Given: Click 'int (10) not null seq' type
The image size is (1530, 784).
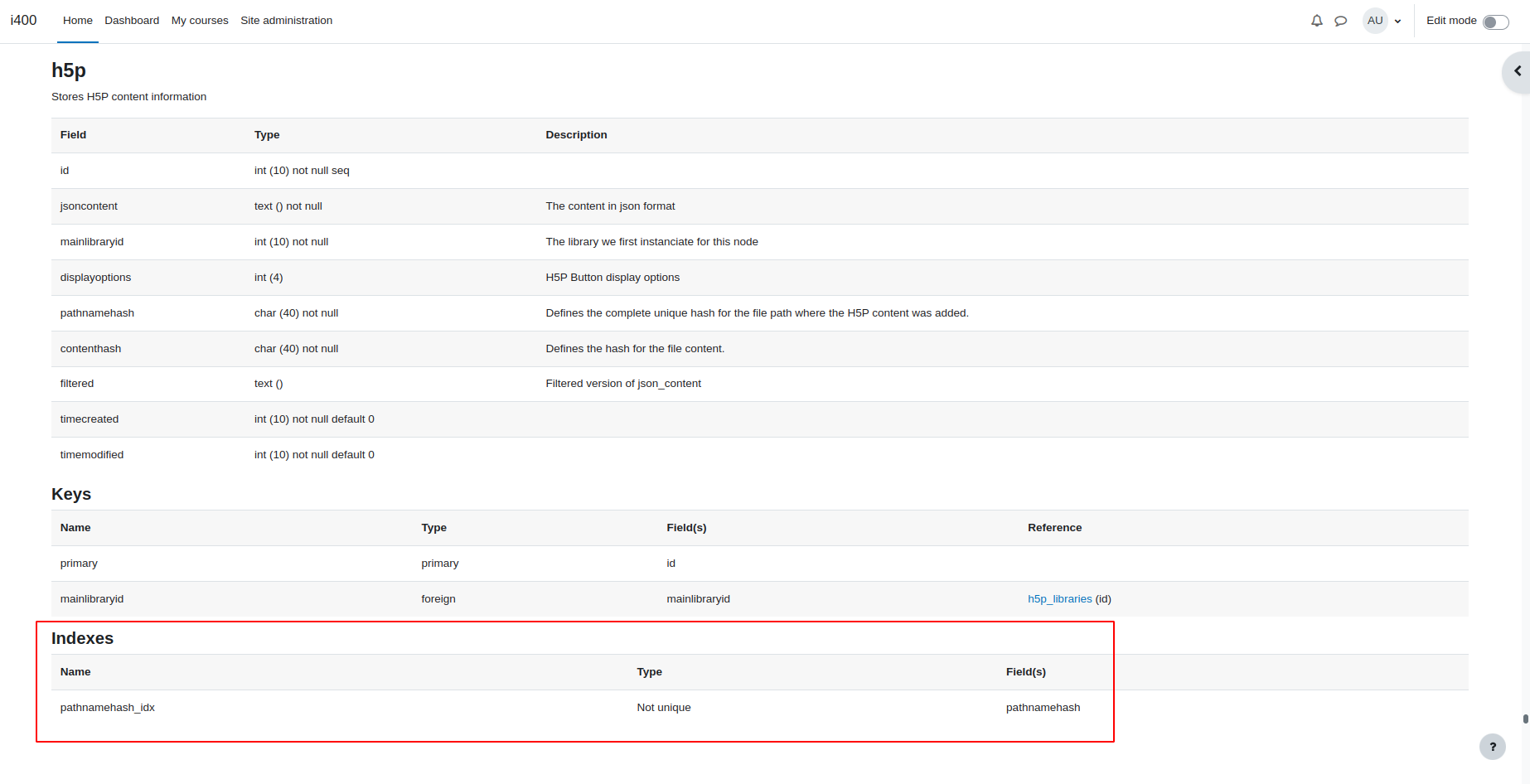Looking at the screenshot, I should pos(302,171).
